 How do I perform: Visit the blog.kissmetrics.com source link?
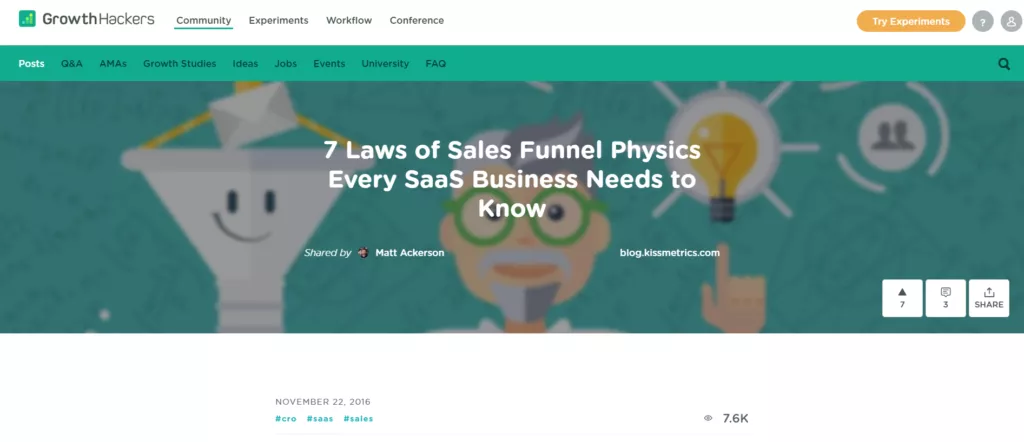click(x=669, y=253)
